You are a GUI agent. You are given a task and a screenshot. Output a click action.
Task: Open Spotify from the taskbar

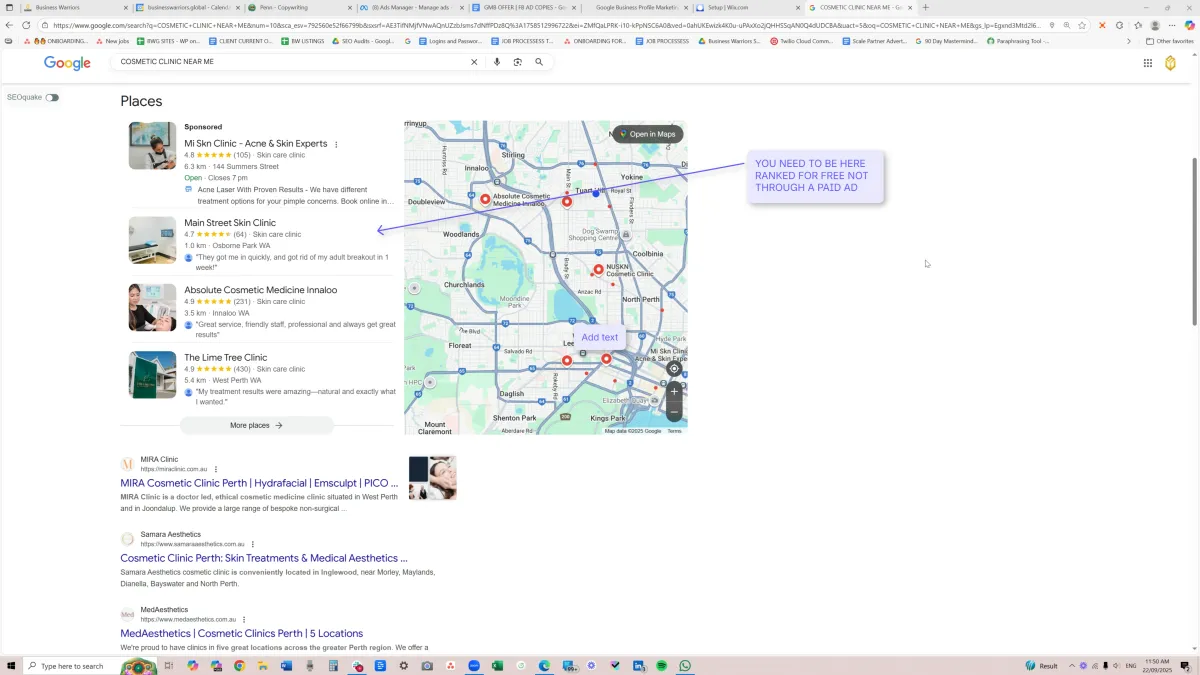click(662, 666)
